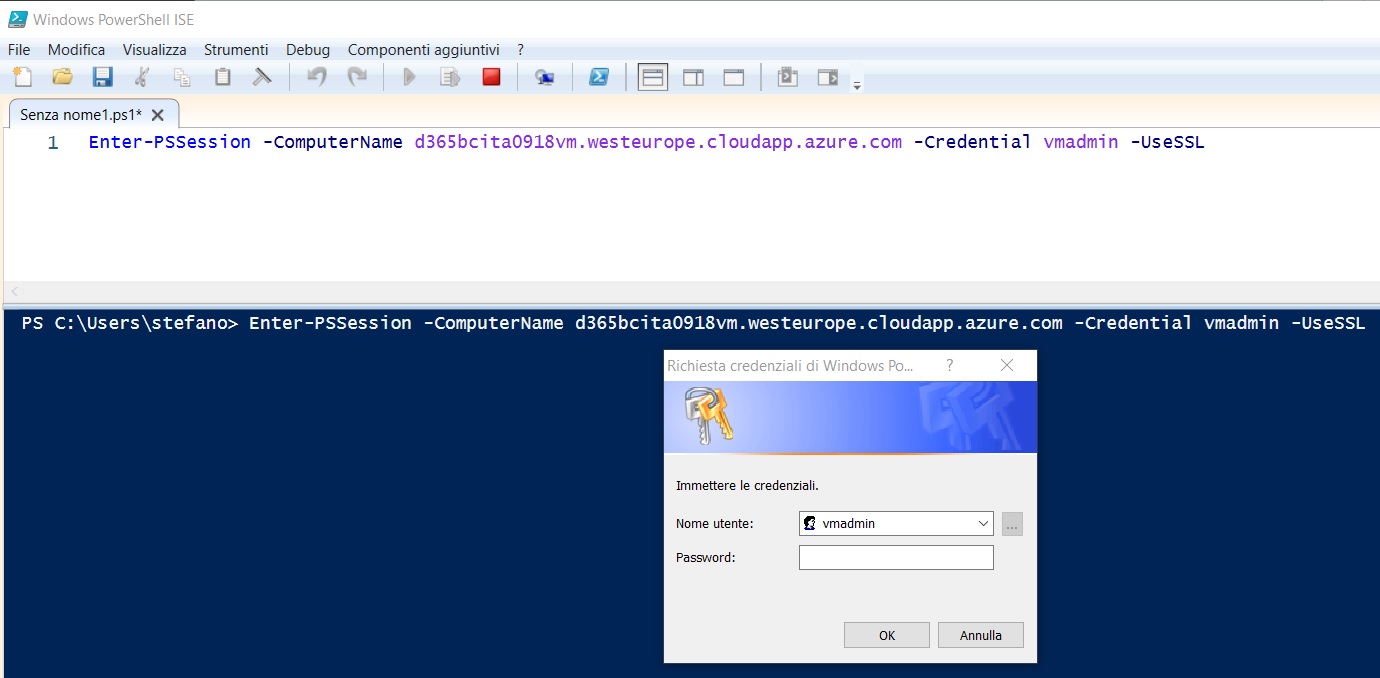Image resolution: width=1380 pixels, height=678 pixels.
Task: Select the Run Selection toolbar icon
Action: pyautogui.click(x=450, y=76)
